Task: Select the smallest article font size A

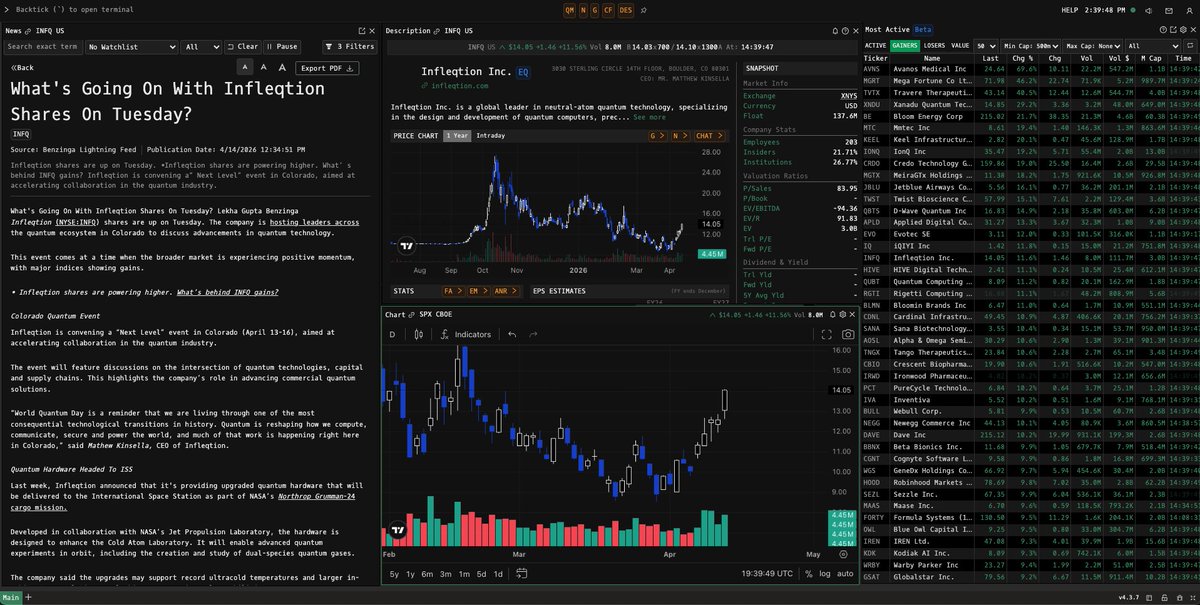Action: coord(246,67)
